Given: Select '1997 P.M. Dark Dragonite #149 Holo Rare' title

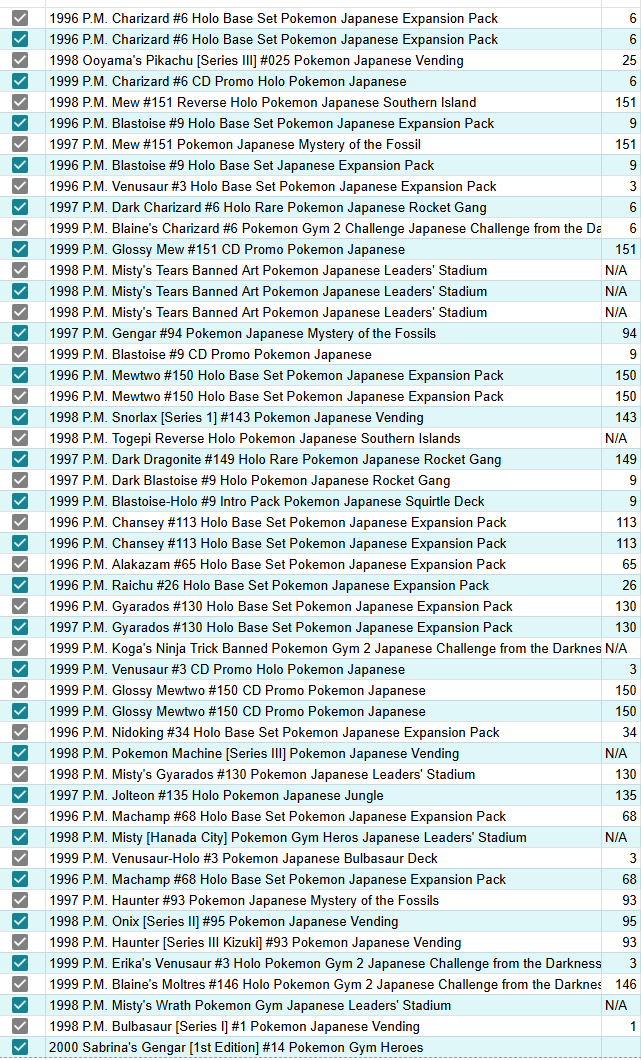Looking at the screenshot, I should pyautogui.click(x=275, y=459).
